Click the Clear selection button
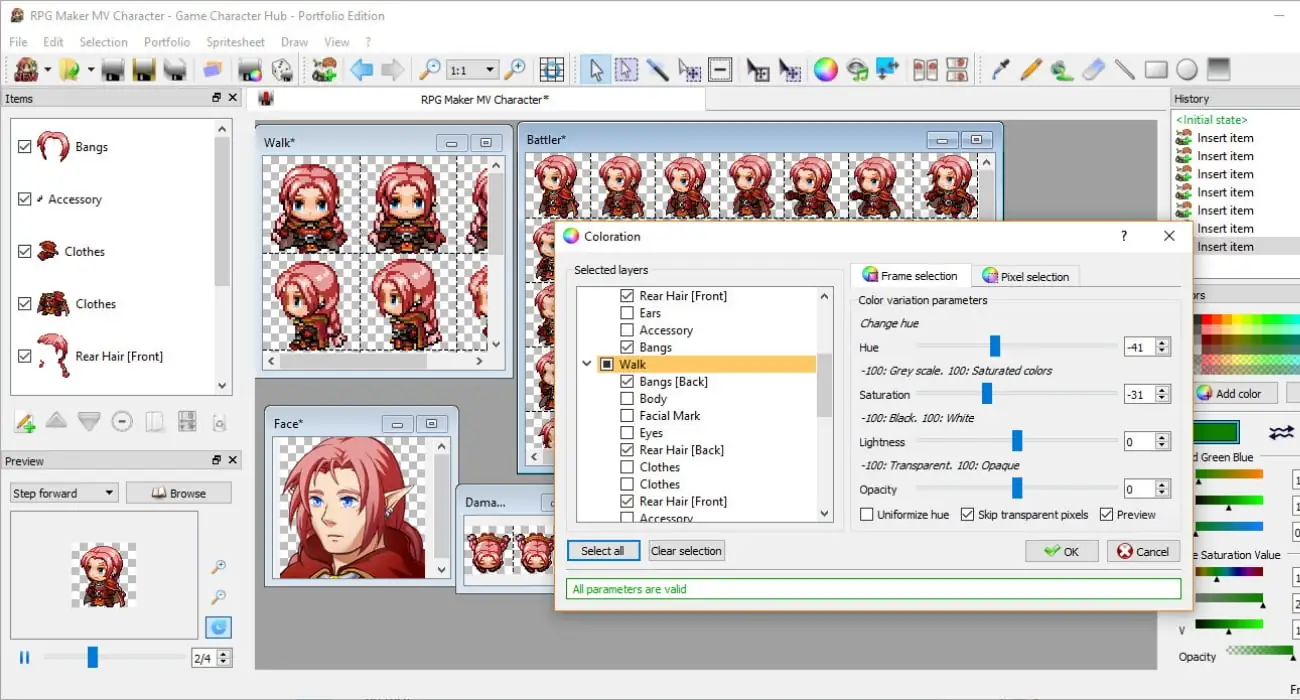1300x700 pixels. pos(686,551)
